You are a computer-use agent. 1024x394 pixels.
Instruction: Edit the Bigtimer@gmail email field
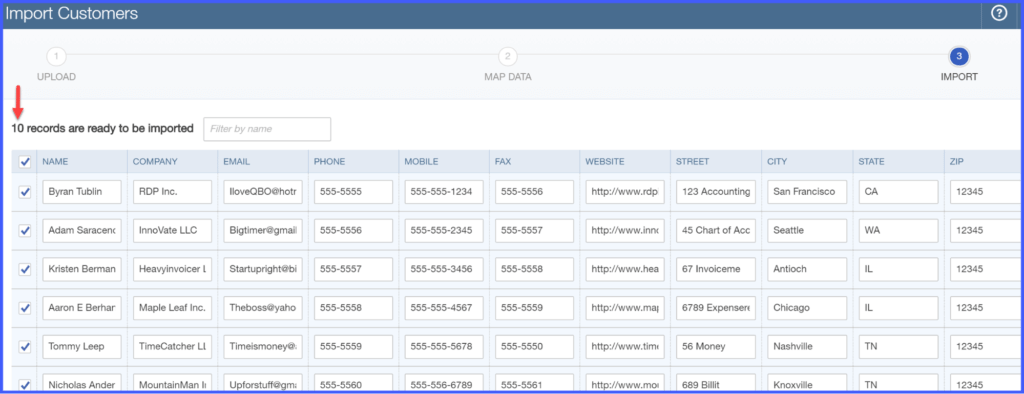(x=263, y=231)
